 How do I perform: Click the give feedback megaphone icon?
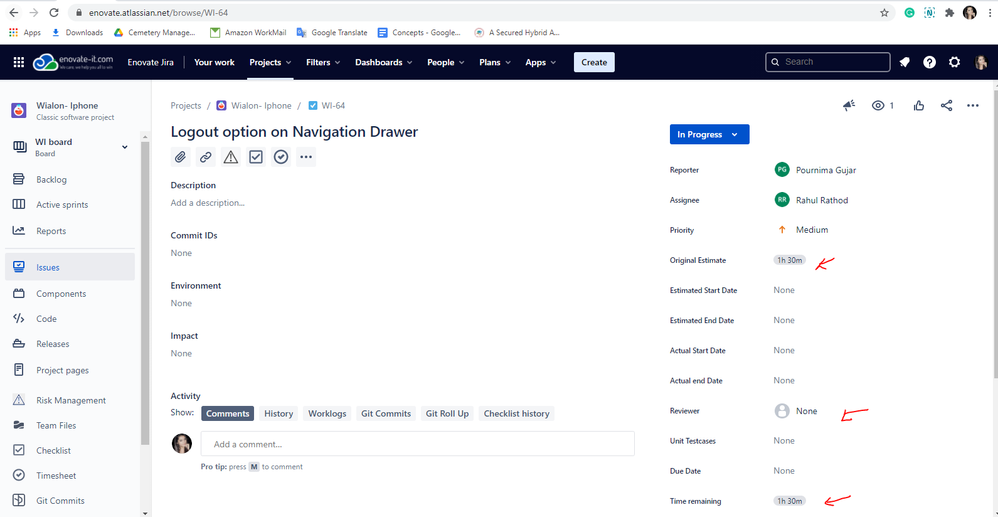(849, 106)
